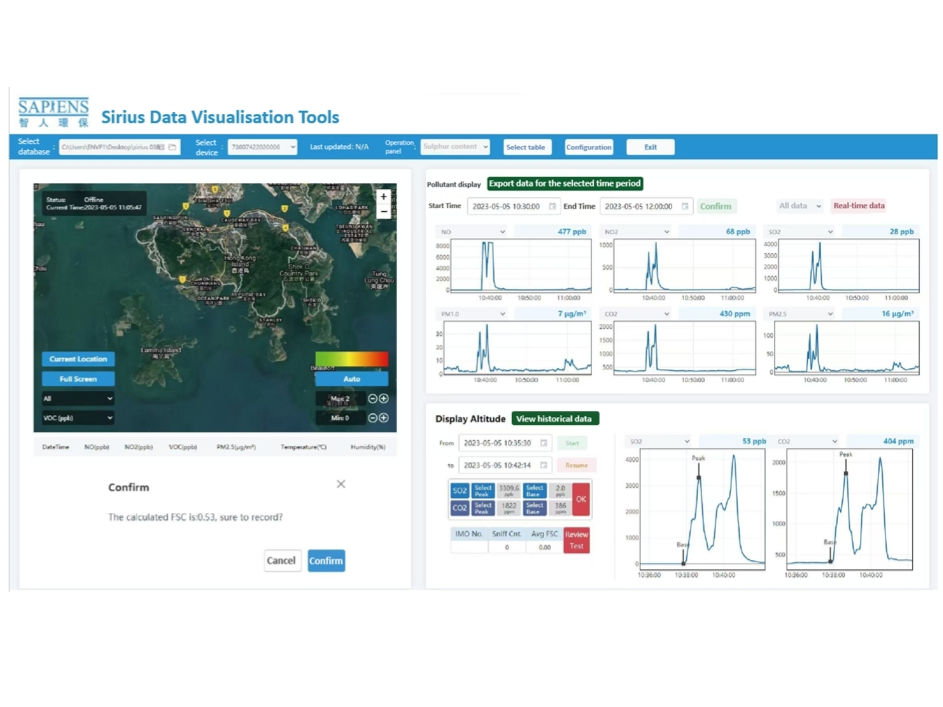Image resolution: width=943 pixels, height=707 pixels.
Task: Click Select table in top bar
Action: 526,147
